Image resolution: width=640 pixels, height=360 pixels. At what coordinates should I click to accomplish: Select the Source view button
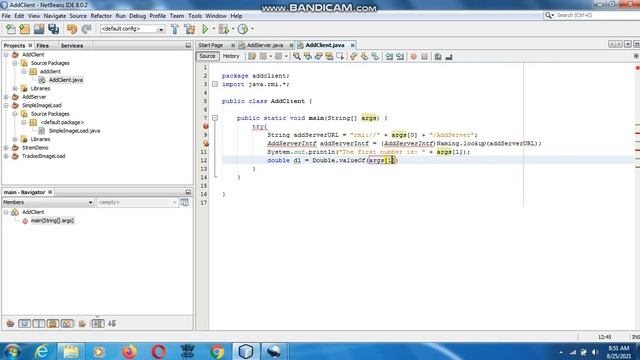[x=207, y=56]
